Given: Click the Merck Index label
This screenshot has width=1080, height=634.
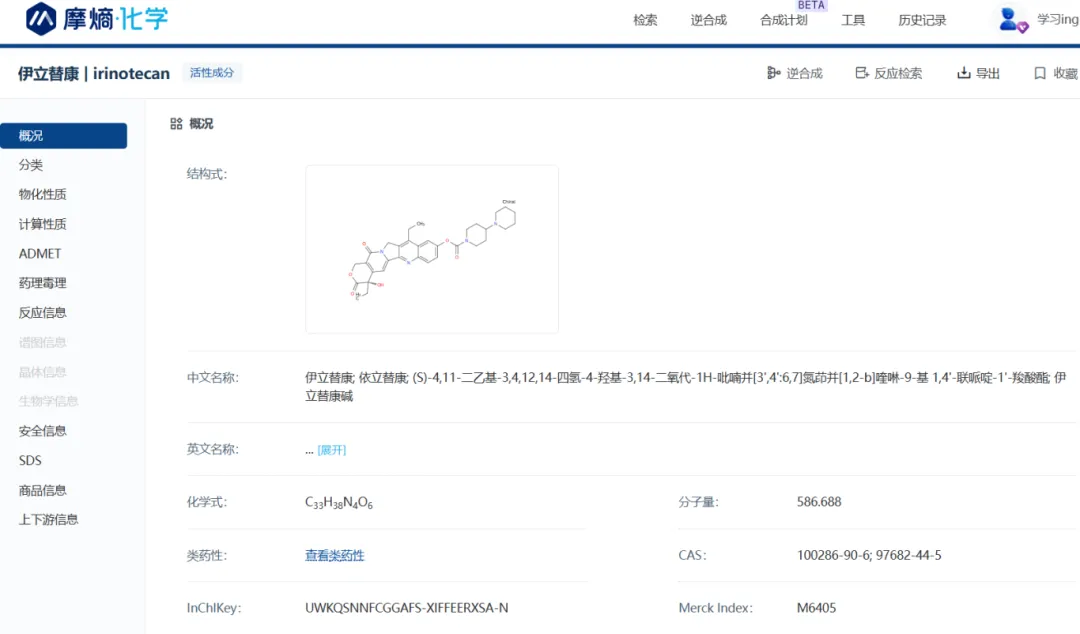Looking at the screenshot, I should pyautogui.click(x=716, y=608).
